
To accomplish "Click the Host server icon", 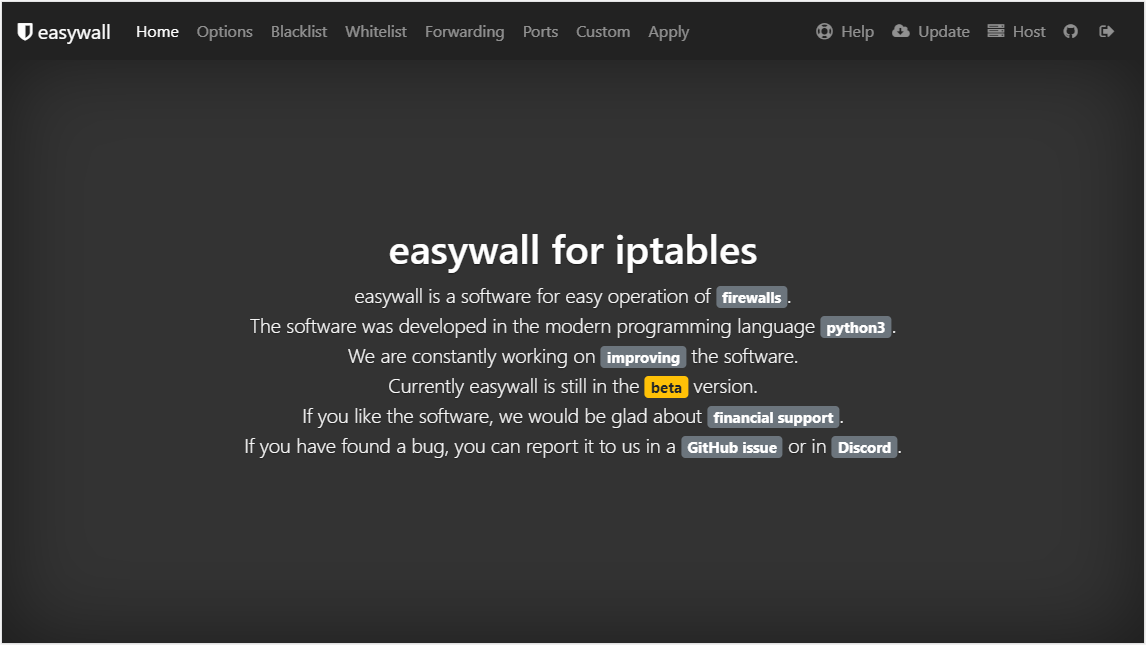I will pos(995,31).
